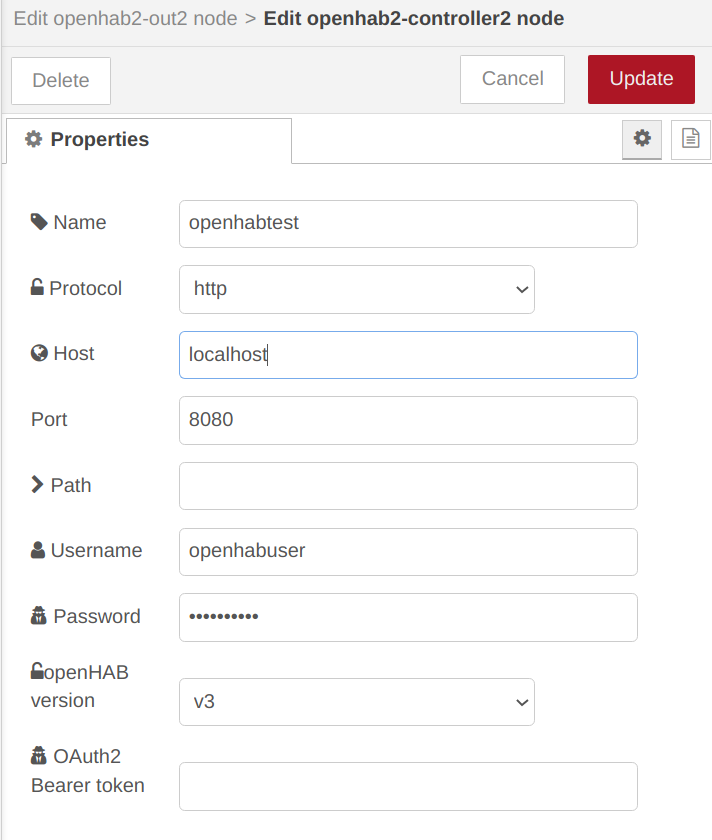The height and width of the screenshot is (840, 712).
Task: Click the lock icon beside openHAB version
Action: point(34,671)
